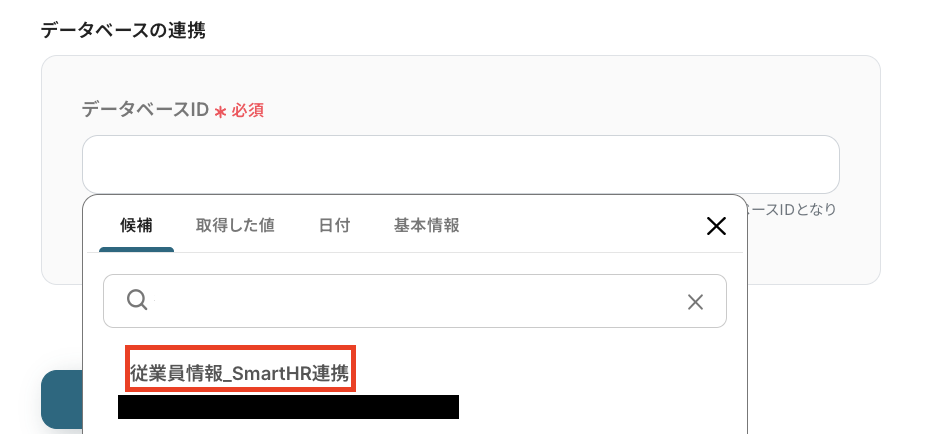Image resolution: width=936 pixels, height=434 pixels.
Task: Click the partially hidden blue button
Action: click(x=61, y=399)
